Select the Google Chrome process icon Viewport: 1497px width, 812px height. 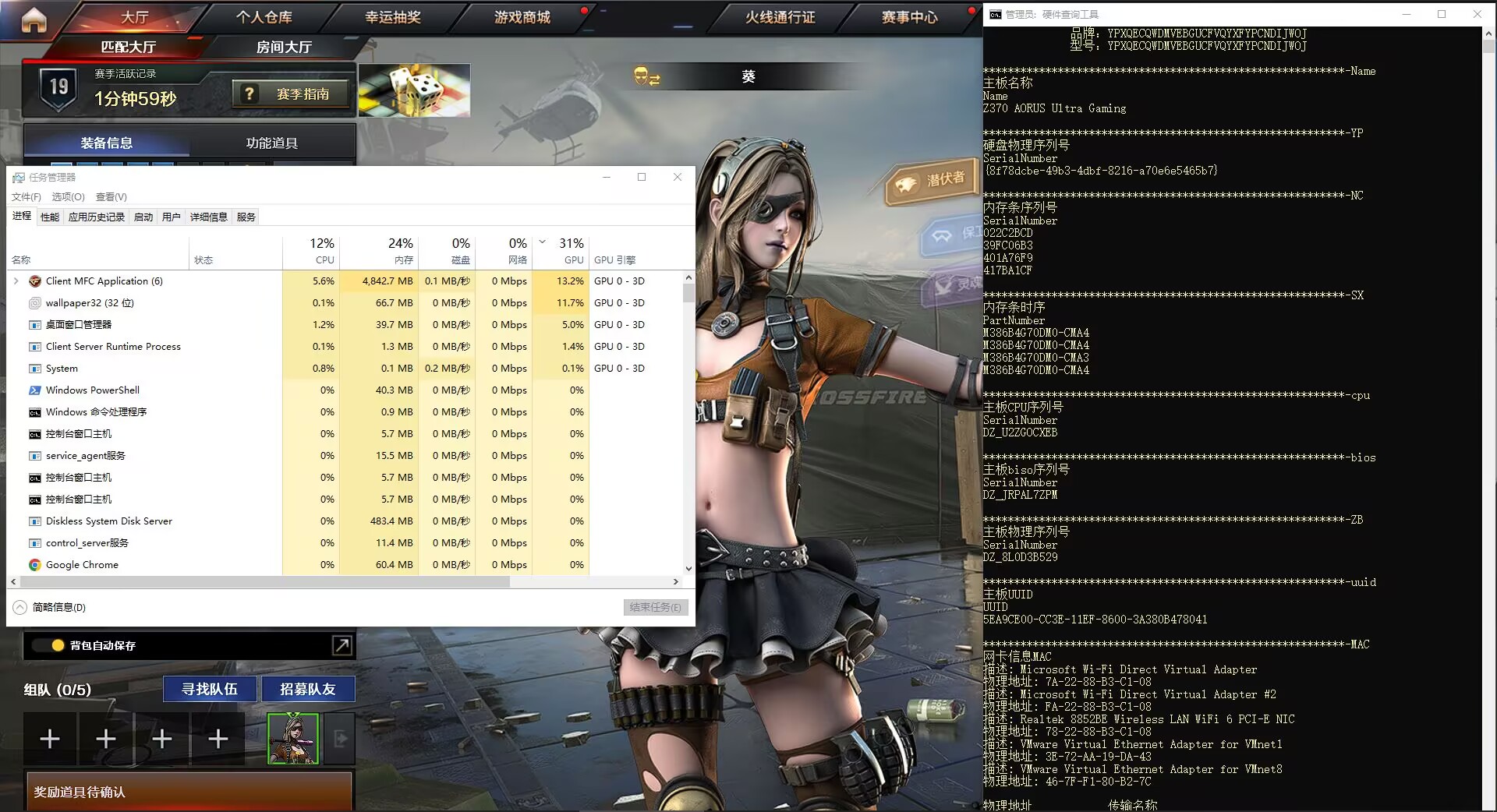pyautogui.click(x=35, y=565)
